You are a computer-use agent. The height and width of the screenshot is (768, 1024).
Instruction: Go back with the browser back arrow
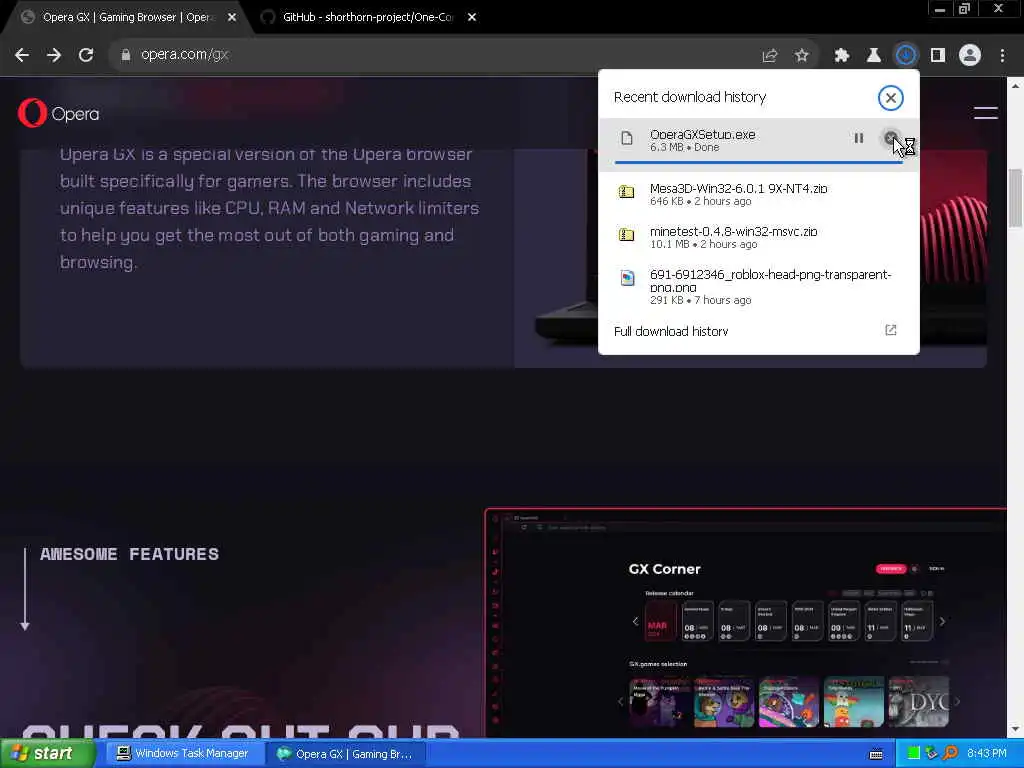tap(22, 55)
